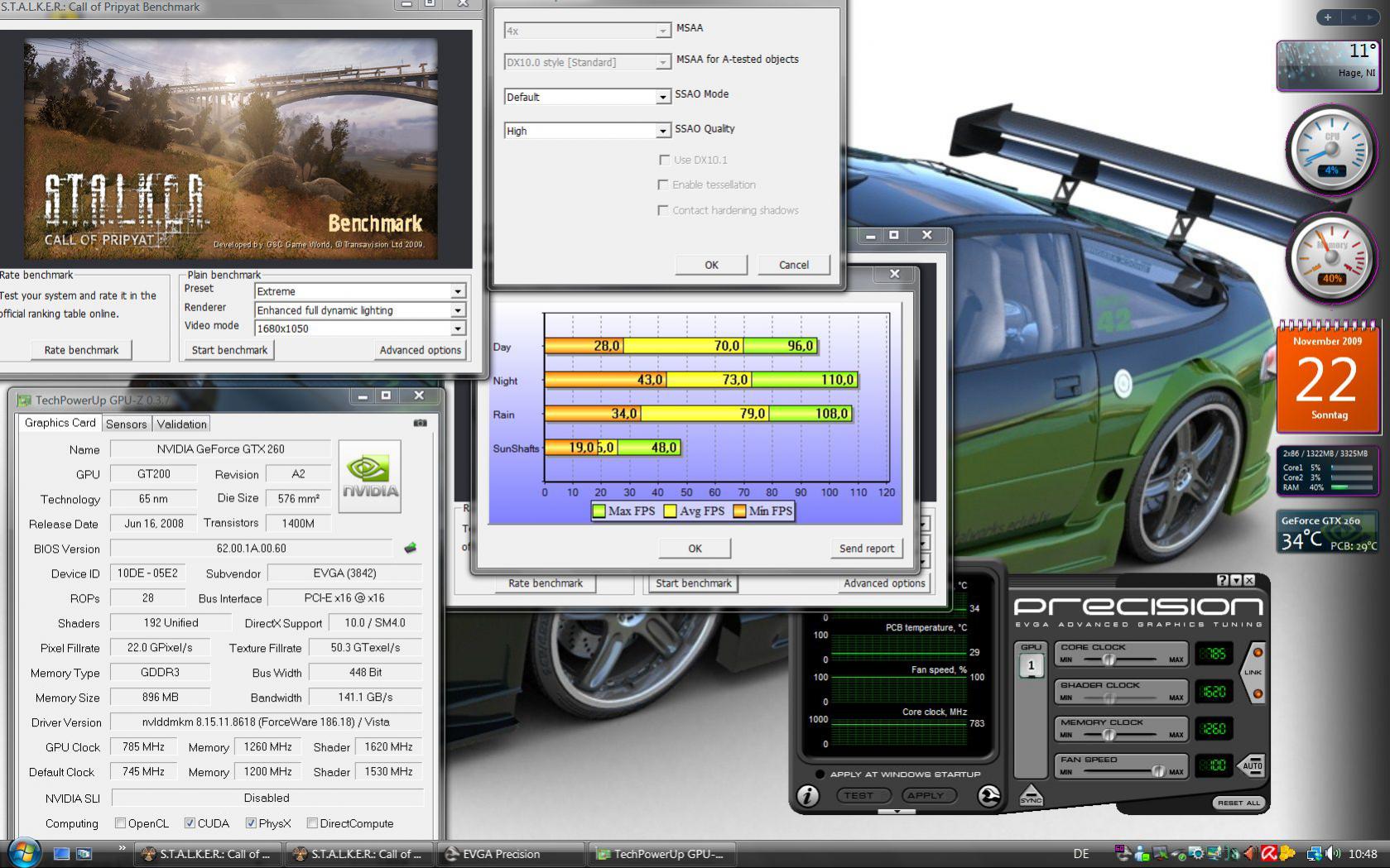Open the SSAO Mode dropdown

point(587,97)
